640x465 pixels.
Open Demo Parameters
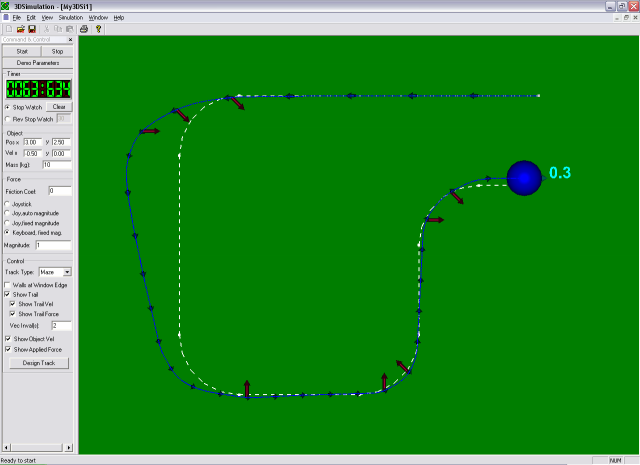(x=38, y=63)
